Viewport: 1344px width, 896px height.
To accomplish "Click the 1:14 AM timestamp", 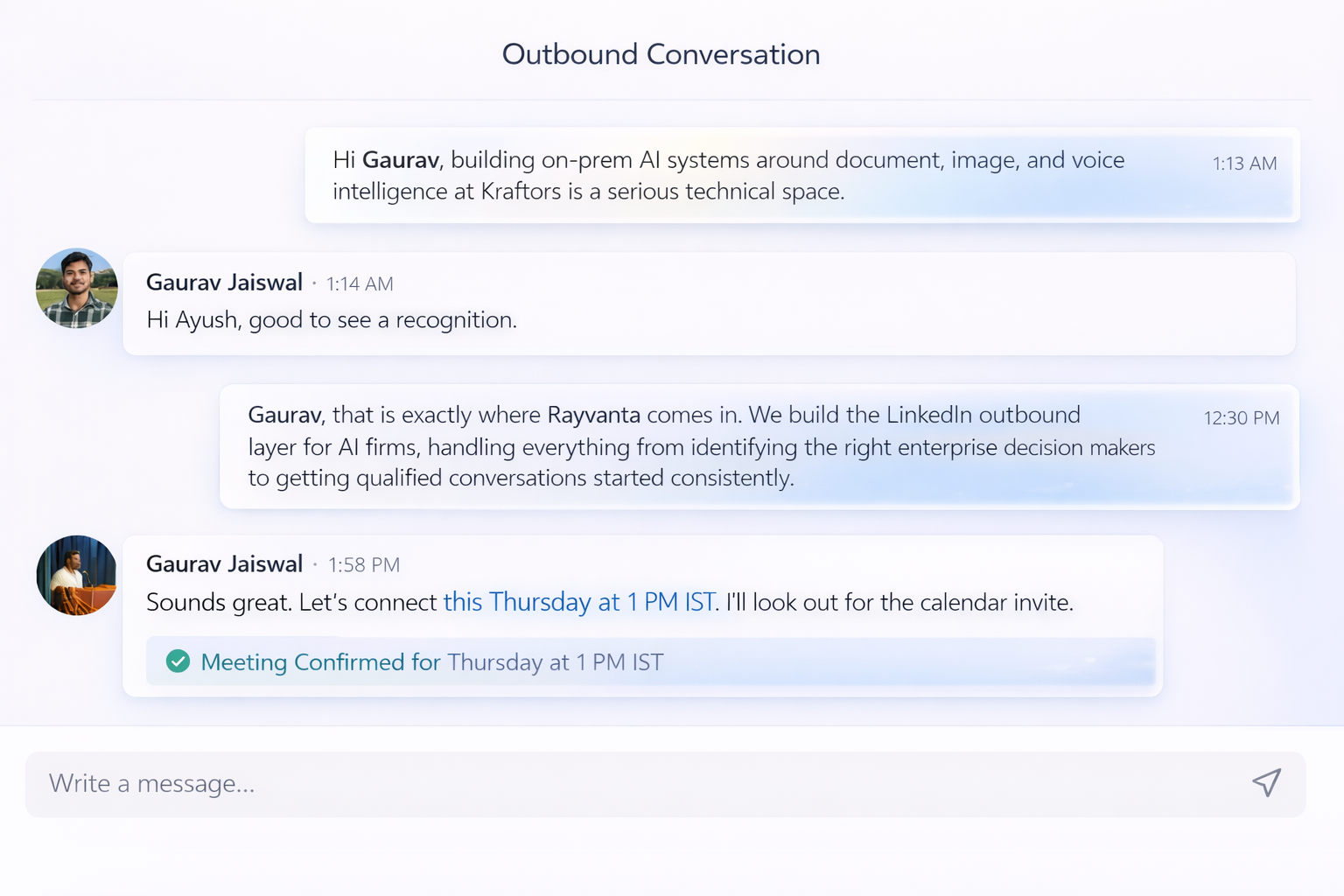I will (x=360, y=283).
